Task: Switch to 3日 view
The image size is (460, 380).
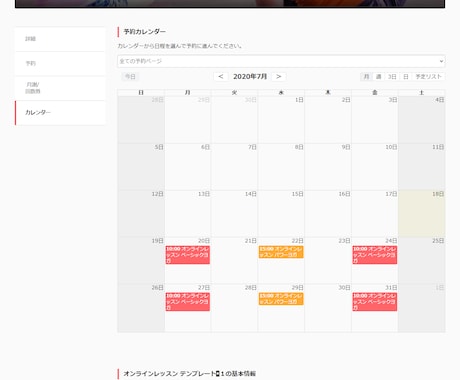Action: (392, 77)
